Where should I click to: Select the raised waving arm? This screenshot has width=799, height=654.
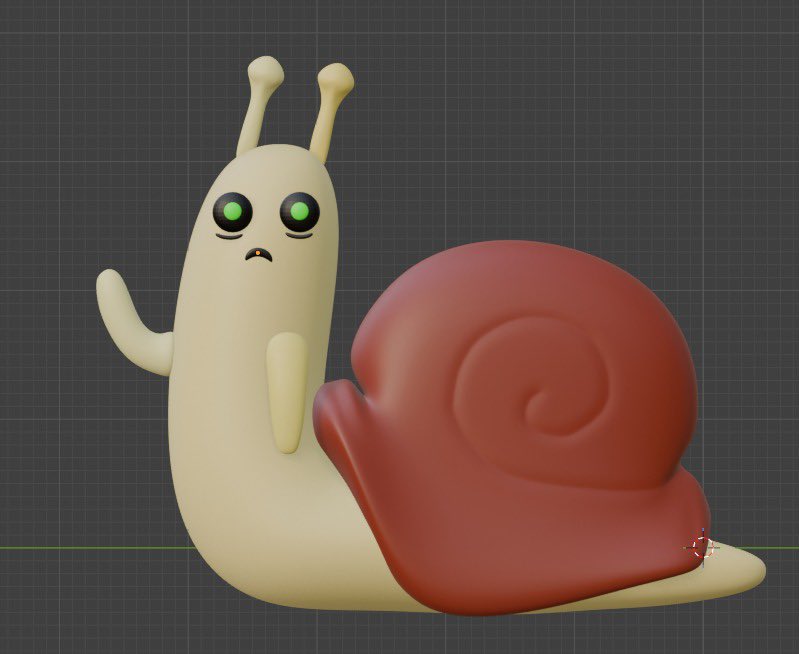click(134, 322)
